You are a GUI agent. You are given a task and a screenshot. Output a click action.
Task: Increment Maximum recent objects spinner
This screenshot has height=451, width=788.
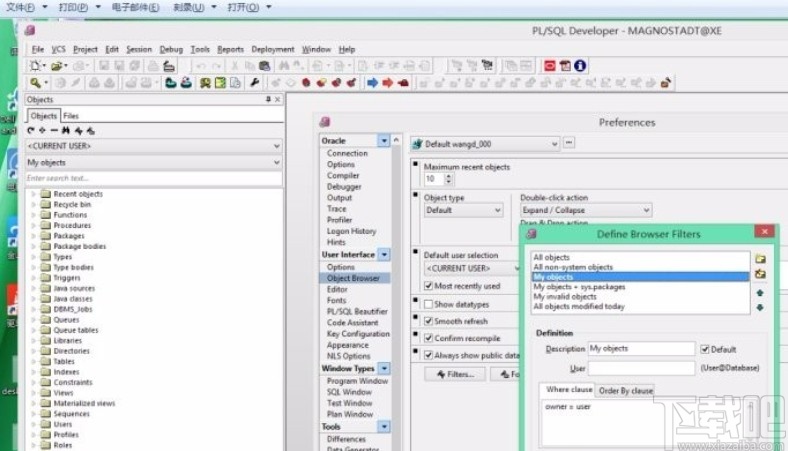[448, 176]
